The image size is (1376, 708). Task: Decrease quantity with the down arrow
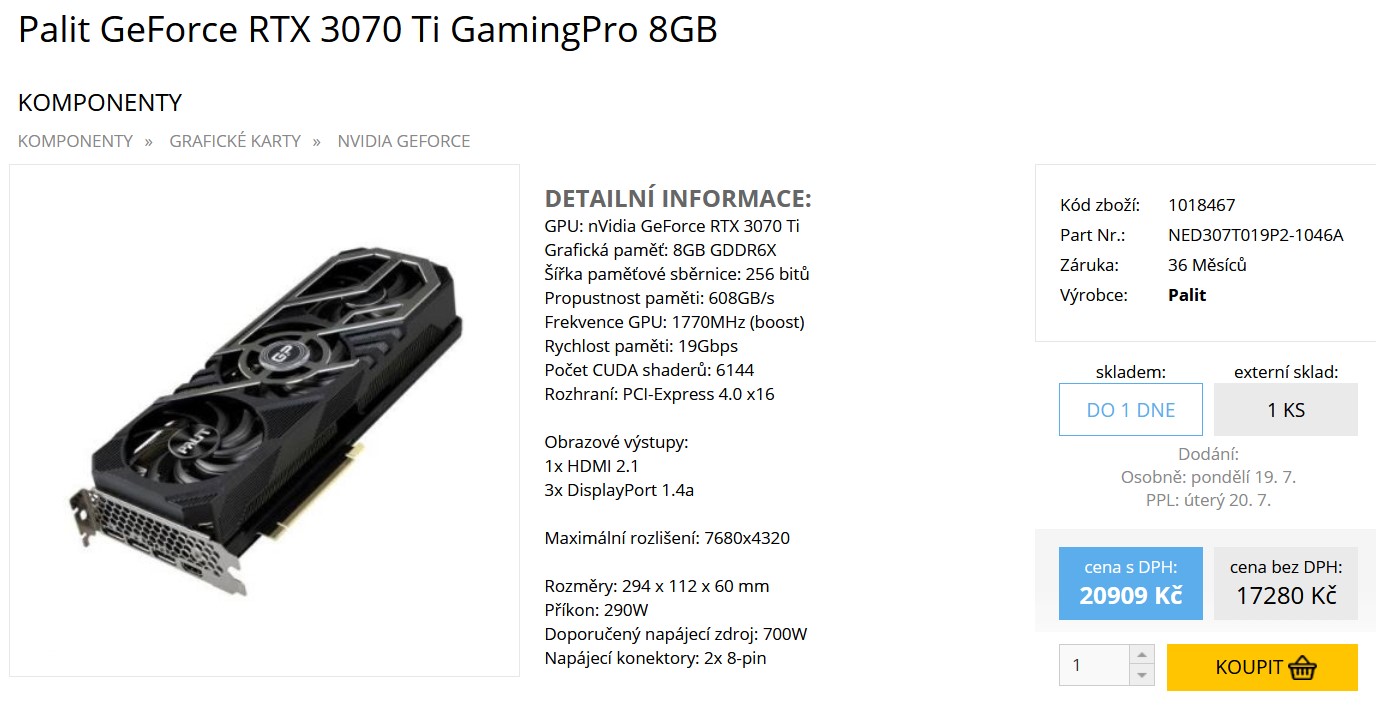coord(1142,676)
